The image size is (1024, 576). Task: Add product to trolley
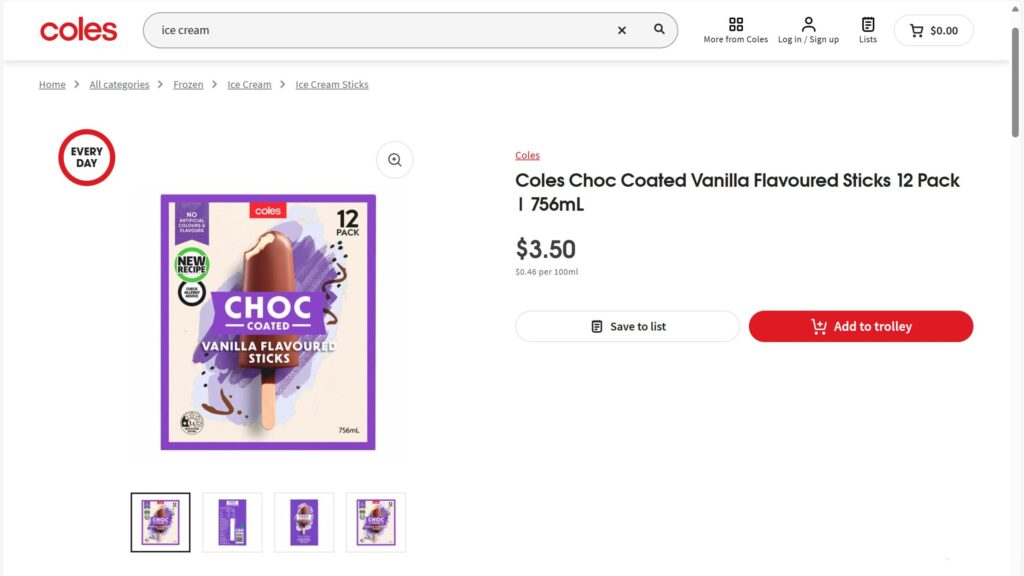(x=860, y=326)
